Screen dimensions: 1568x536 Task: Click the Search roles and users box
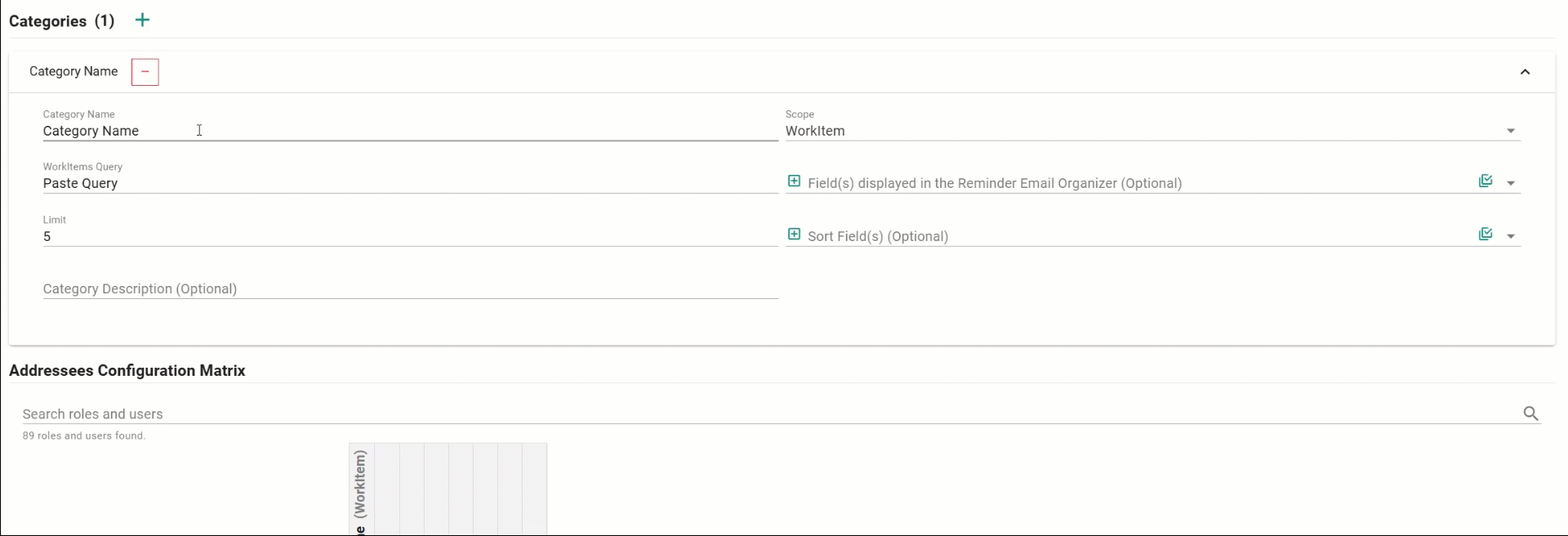pyautogui.click(x=768, y=414)
